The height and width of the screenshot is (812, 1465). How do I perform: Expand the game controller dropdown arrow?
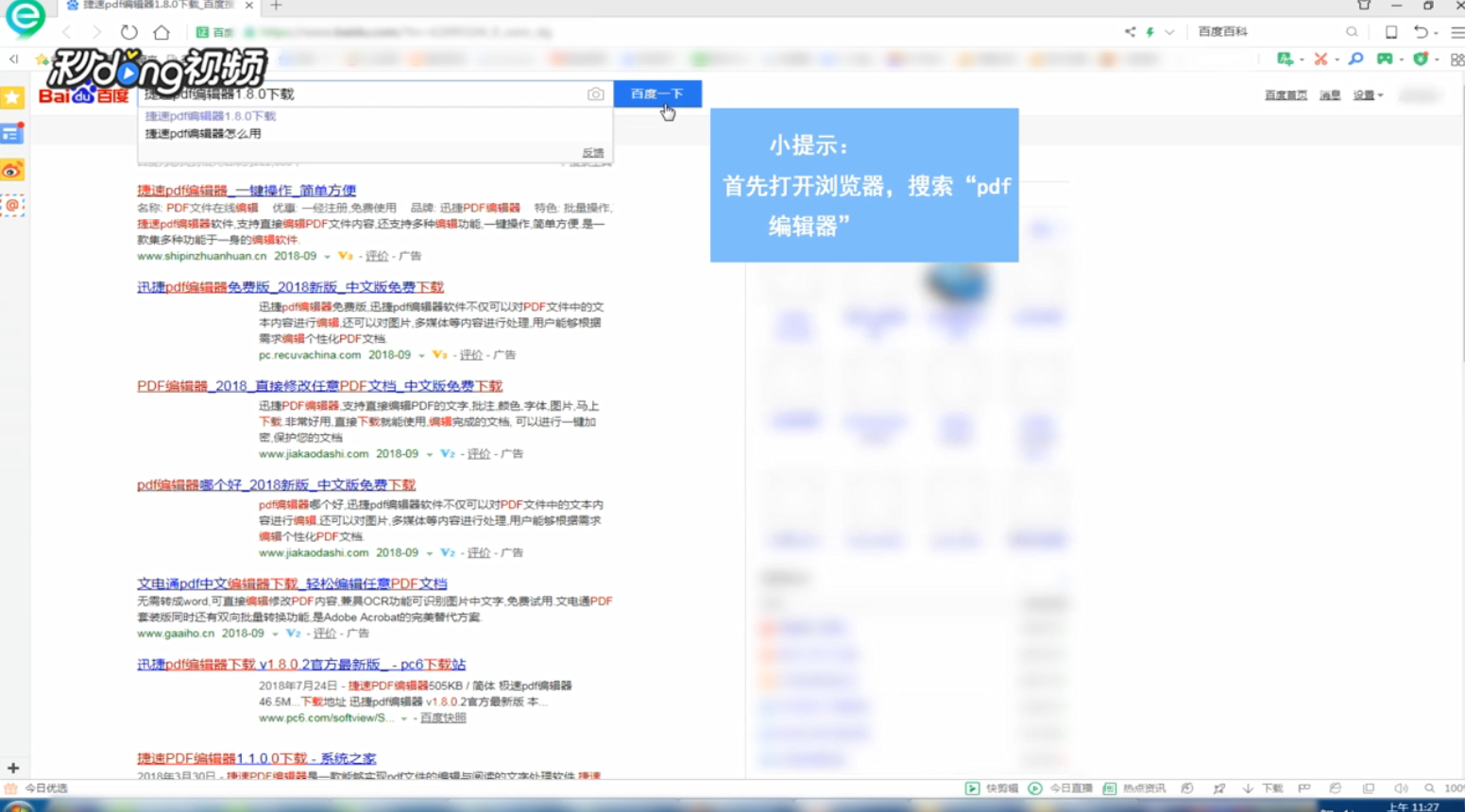(1402, 59)
